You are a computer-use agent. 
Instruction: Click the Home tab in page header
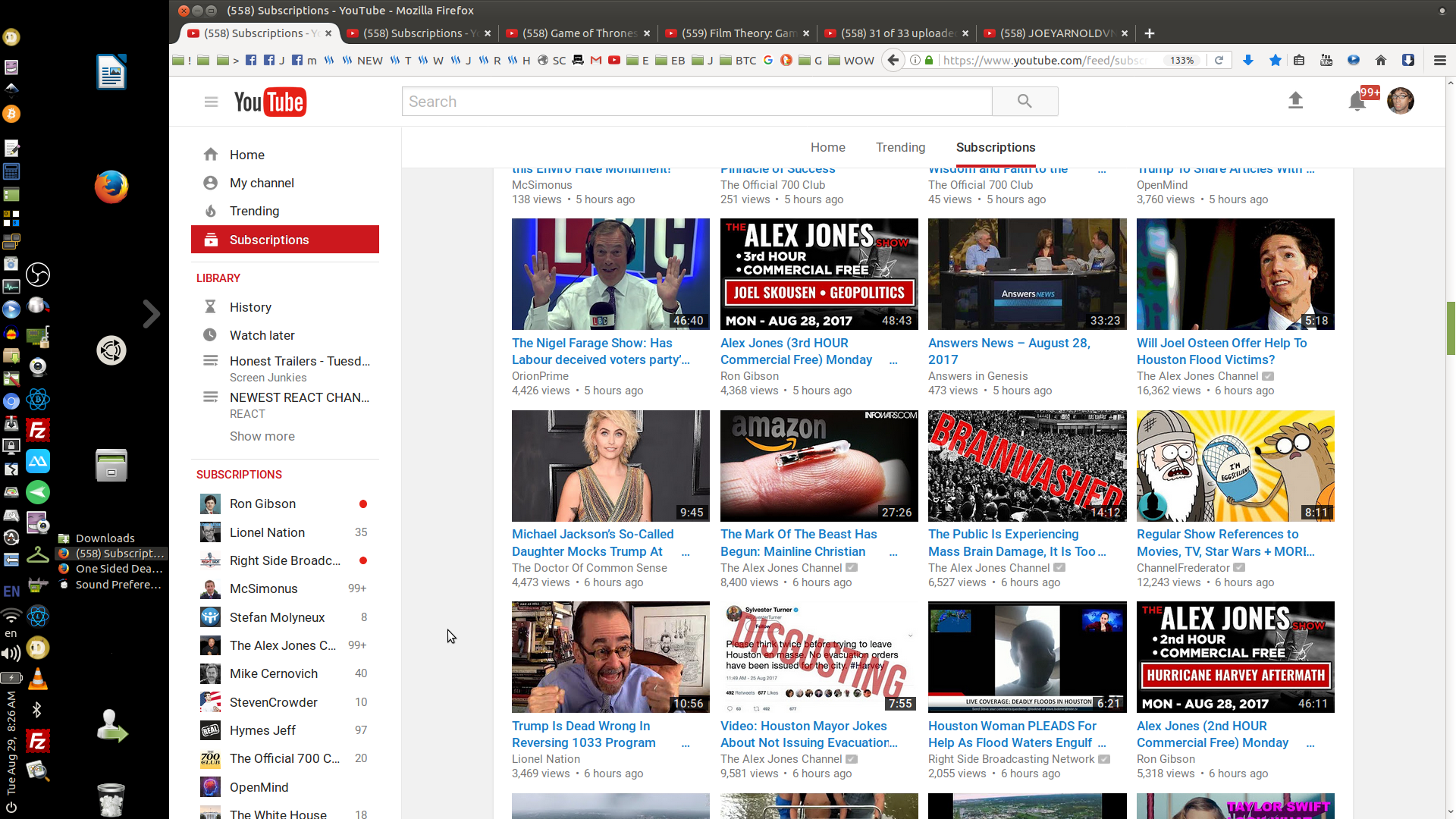(x=828, y=147)
